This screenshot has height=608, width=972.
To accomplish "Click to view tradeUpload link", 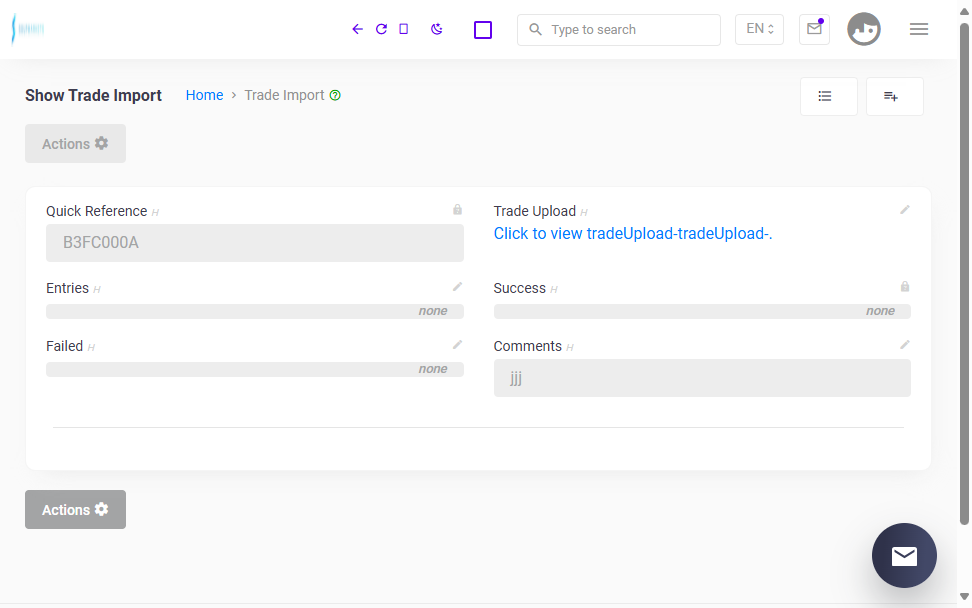I will click(x=632, y=234).
